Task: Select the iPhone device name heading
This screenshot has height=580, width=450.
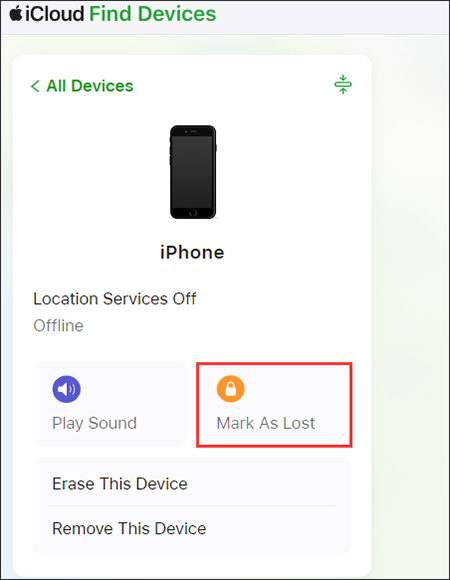Action: pos(192,253)
